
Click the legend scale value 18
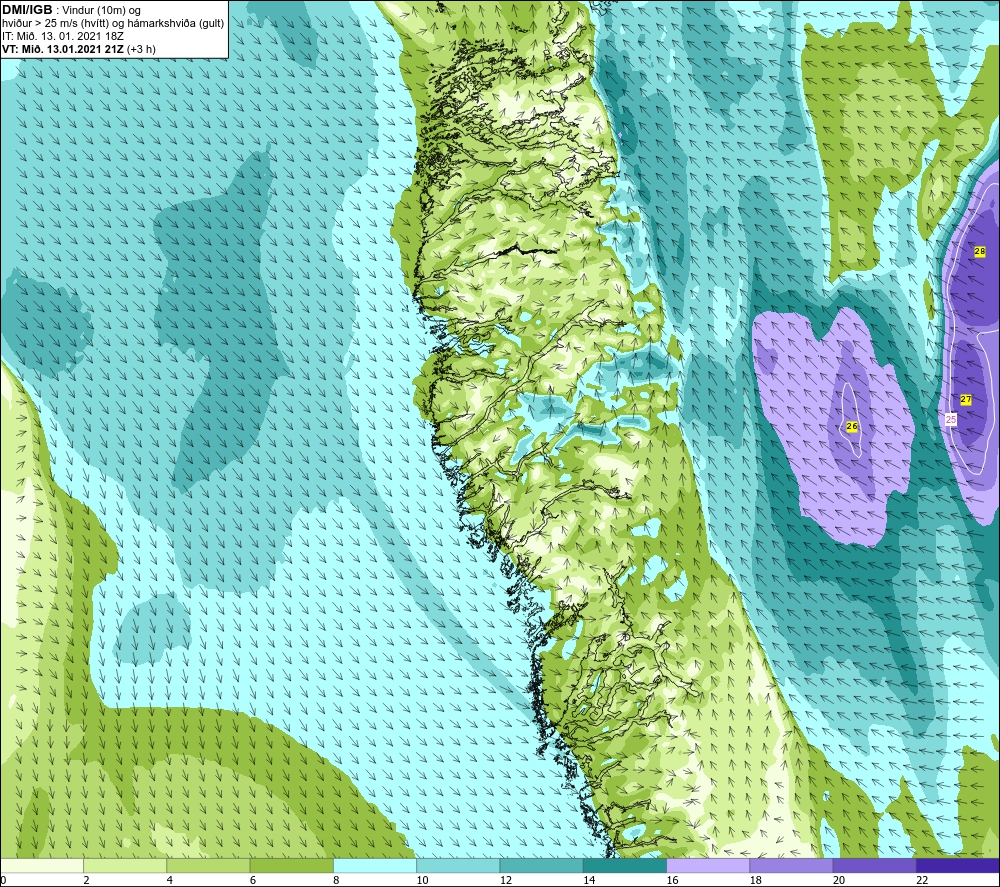tap(756, 880)
